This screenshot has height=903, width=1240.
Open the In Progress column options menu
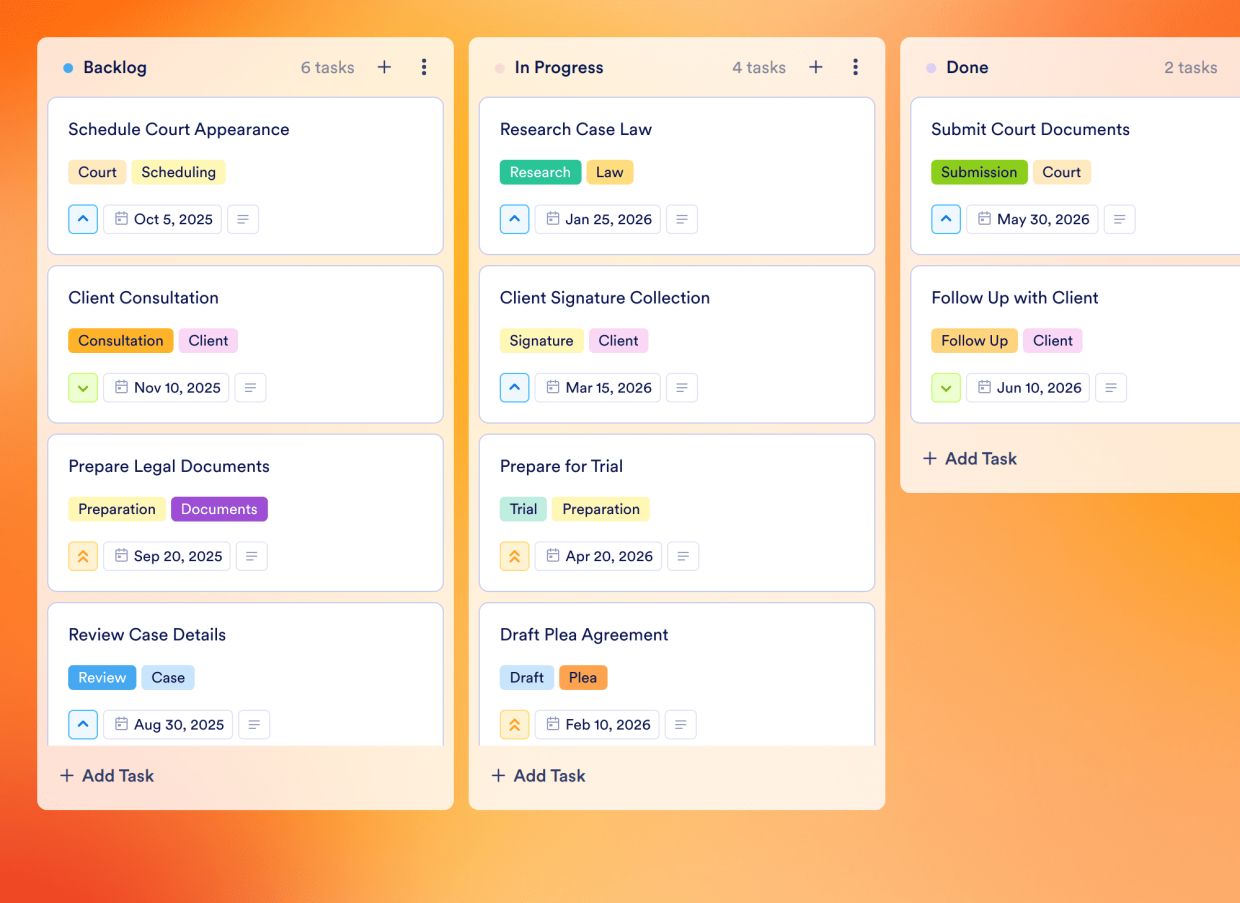pyautogui.click(x=856, y=67)
